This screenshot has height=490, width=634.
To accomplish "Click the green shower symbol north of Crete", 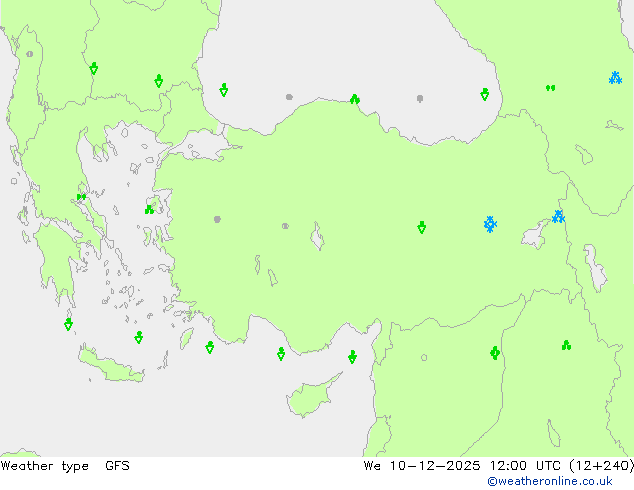I will point(139,337).
